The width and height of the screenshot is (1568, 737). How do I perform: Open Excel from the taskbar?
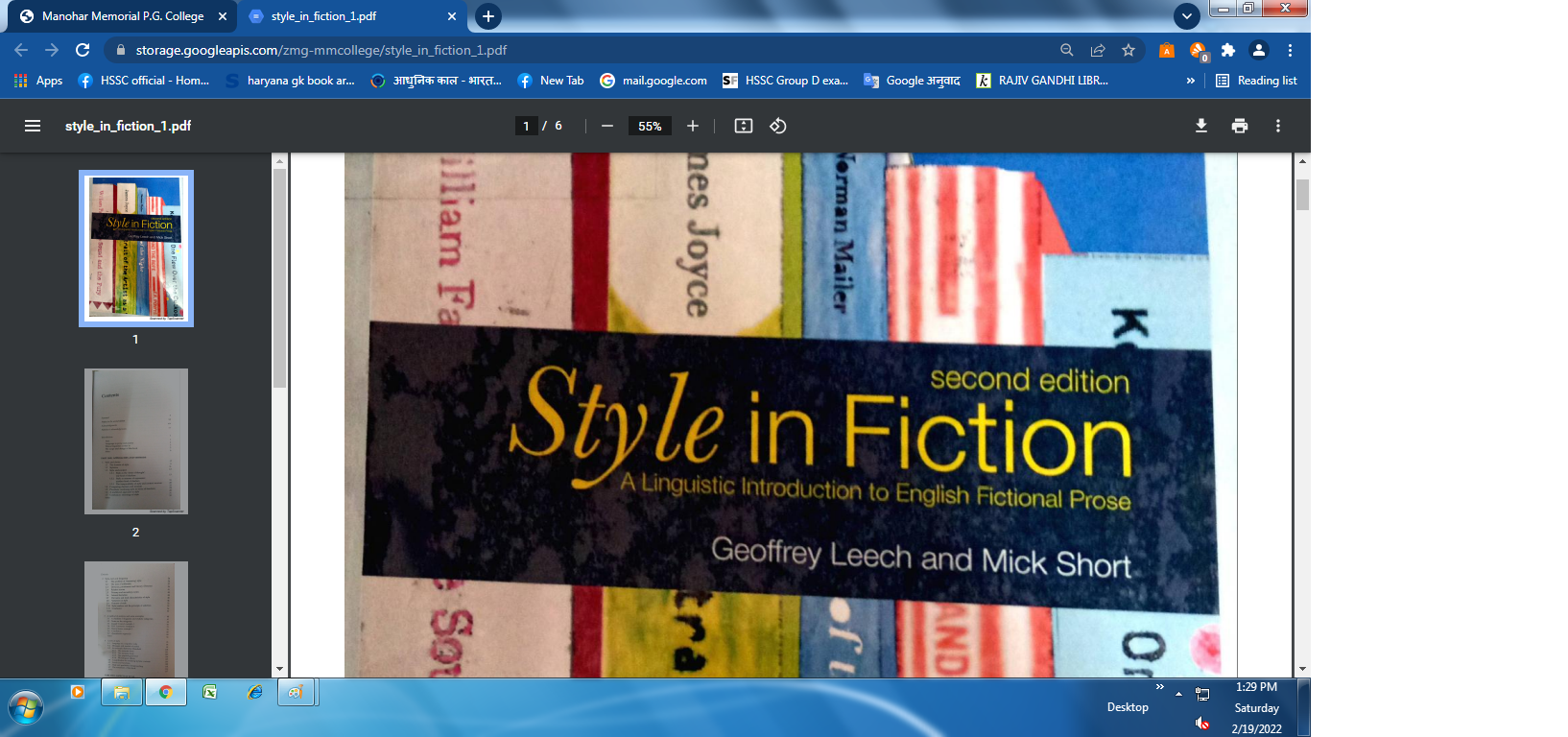click(210, 692)
